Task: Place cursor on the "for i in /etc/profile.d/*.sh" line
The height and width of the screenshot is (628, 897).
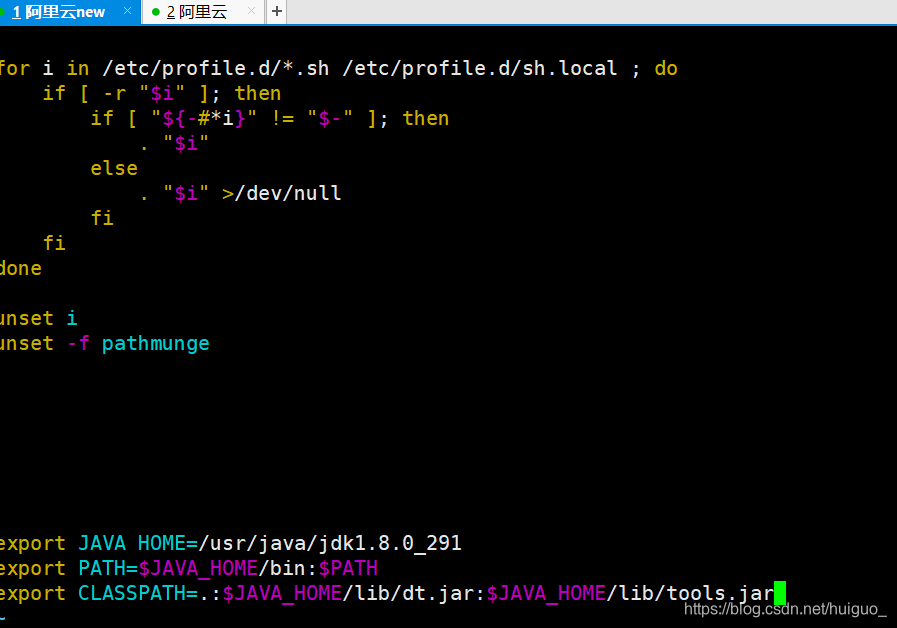Action: 339,69
